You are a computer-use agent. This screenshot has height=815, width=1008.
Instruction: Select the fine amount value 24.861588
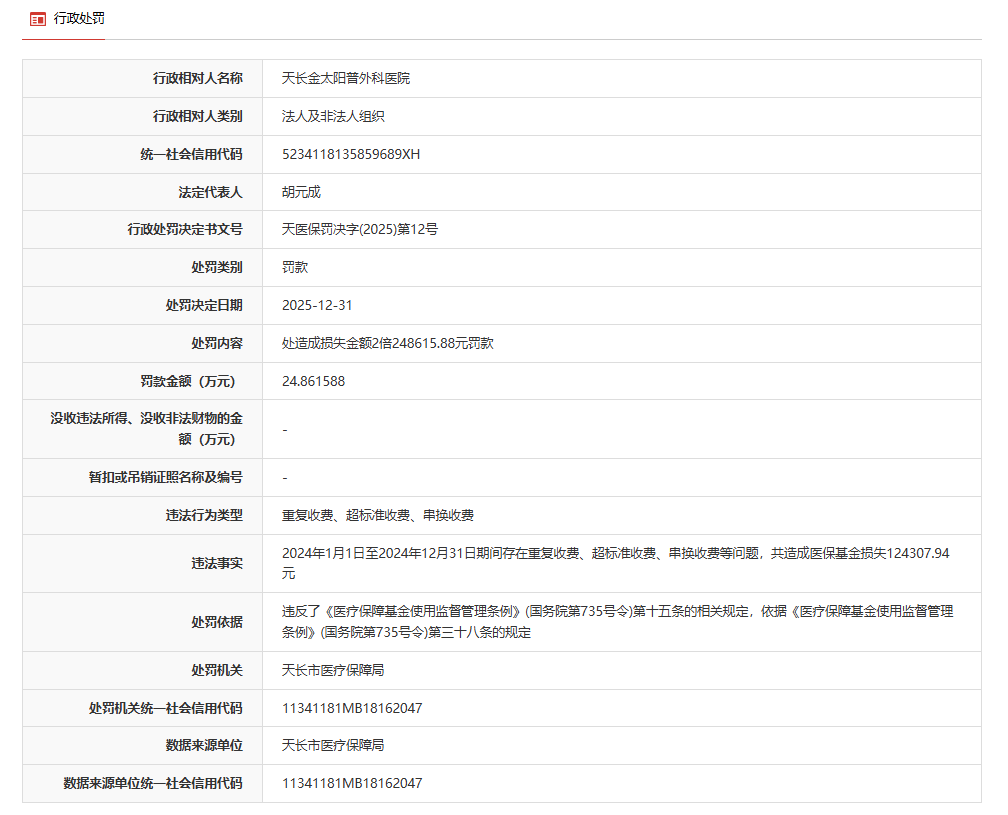coord(314,381)
